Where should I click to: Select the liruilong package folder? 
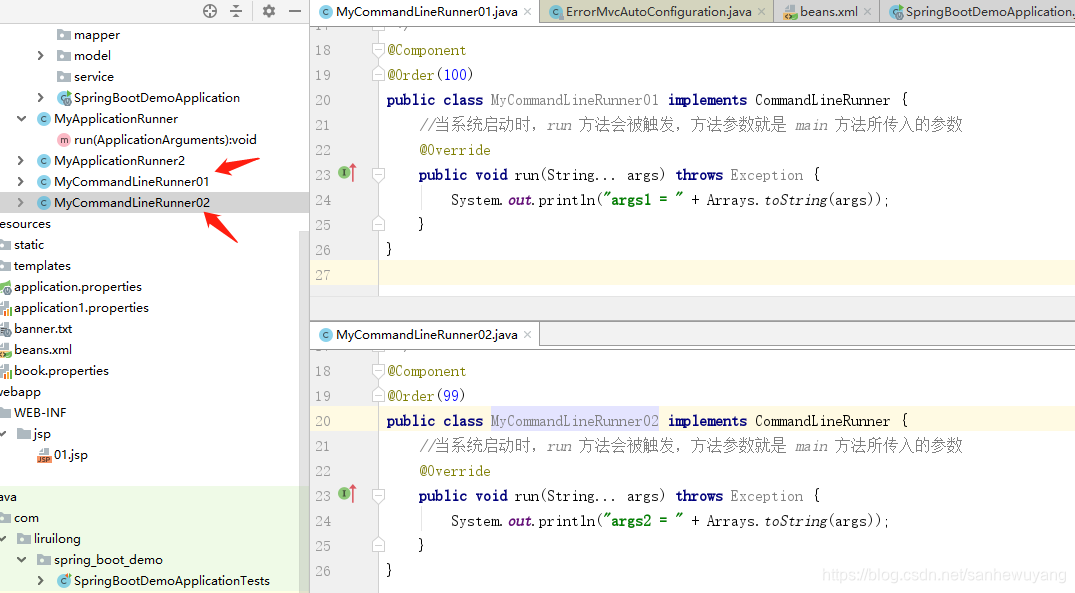tap(57, 539)
